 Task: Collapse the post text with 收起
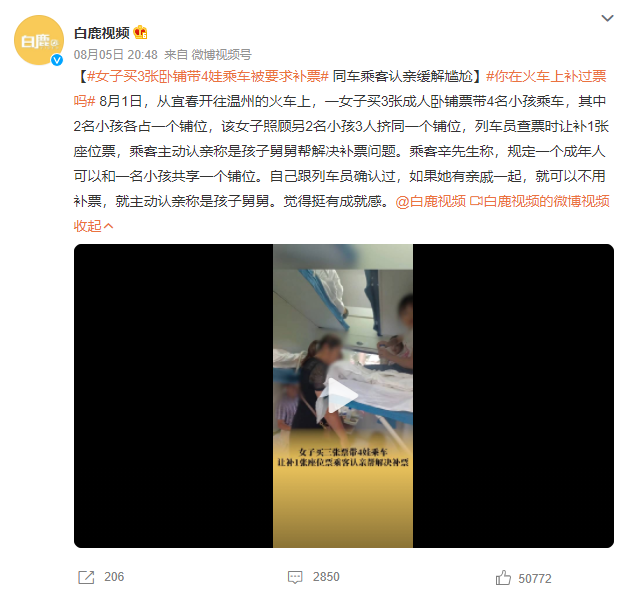[x=93, y=226]
